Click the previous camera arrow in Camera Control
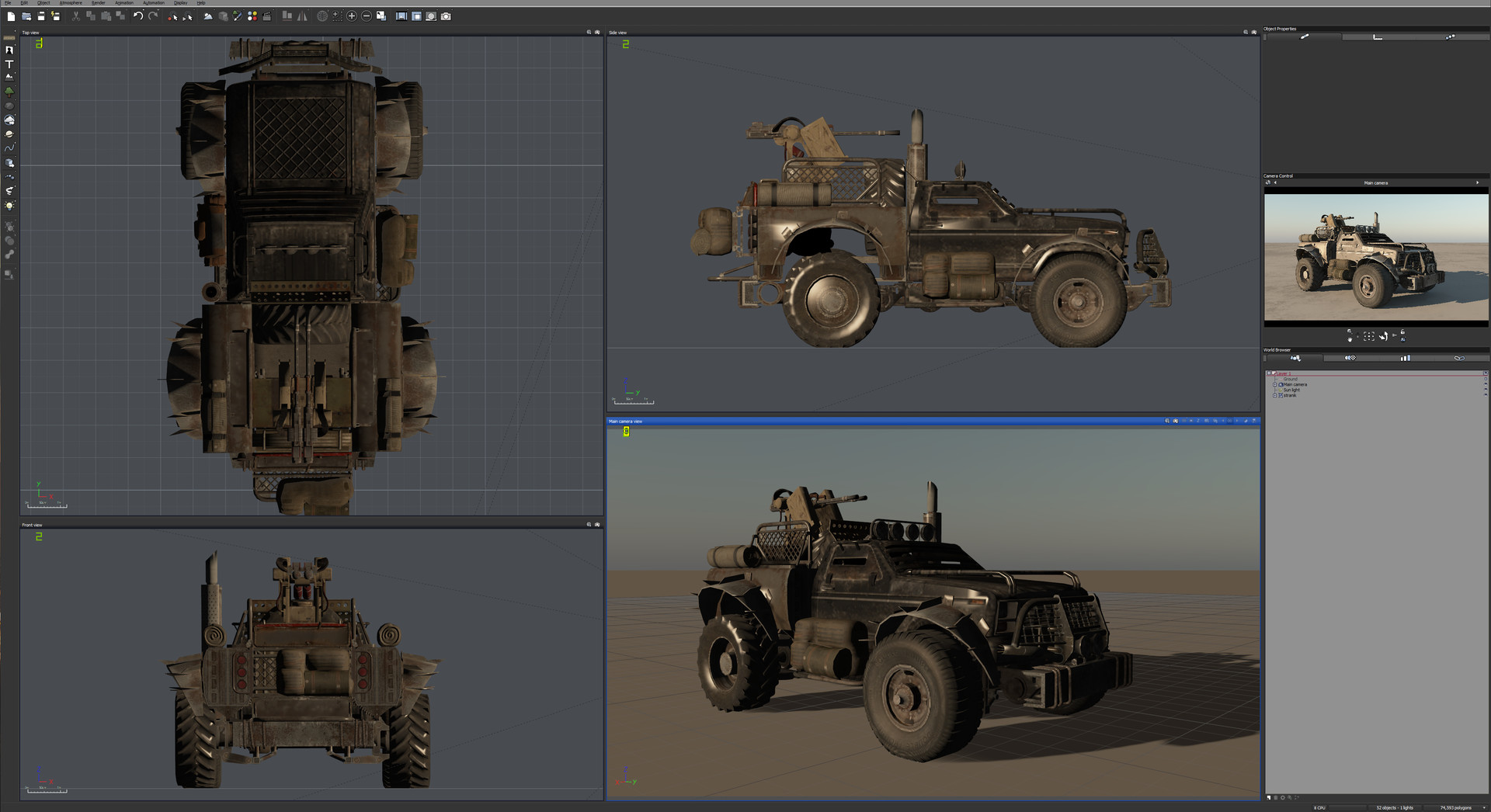Screen dimensions: 1491x812 point(1275,182)
